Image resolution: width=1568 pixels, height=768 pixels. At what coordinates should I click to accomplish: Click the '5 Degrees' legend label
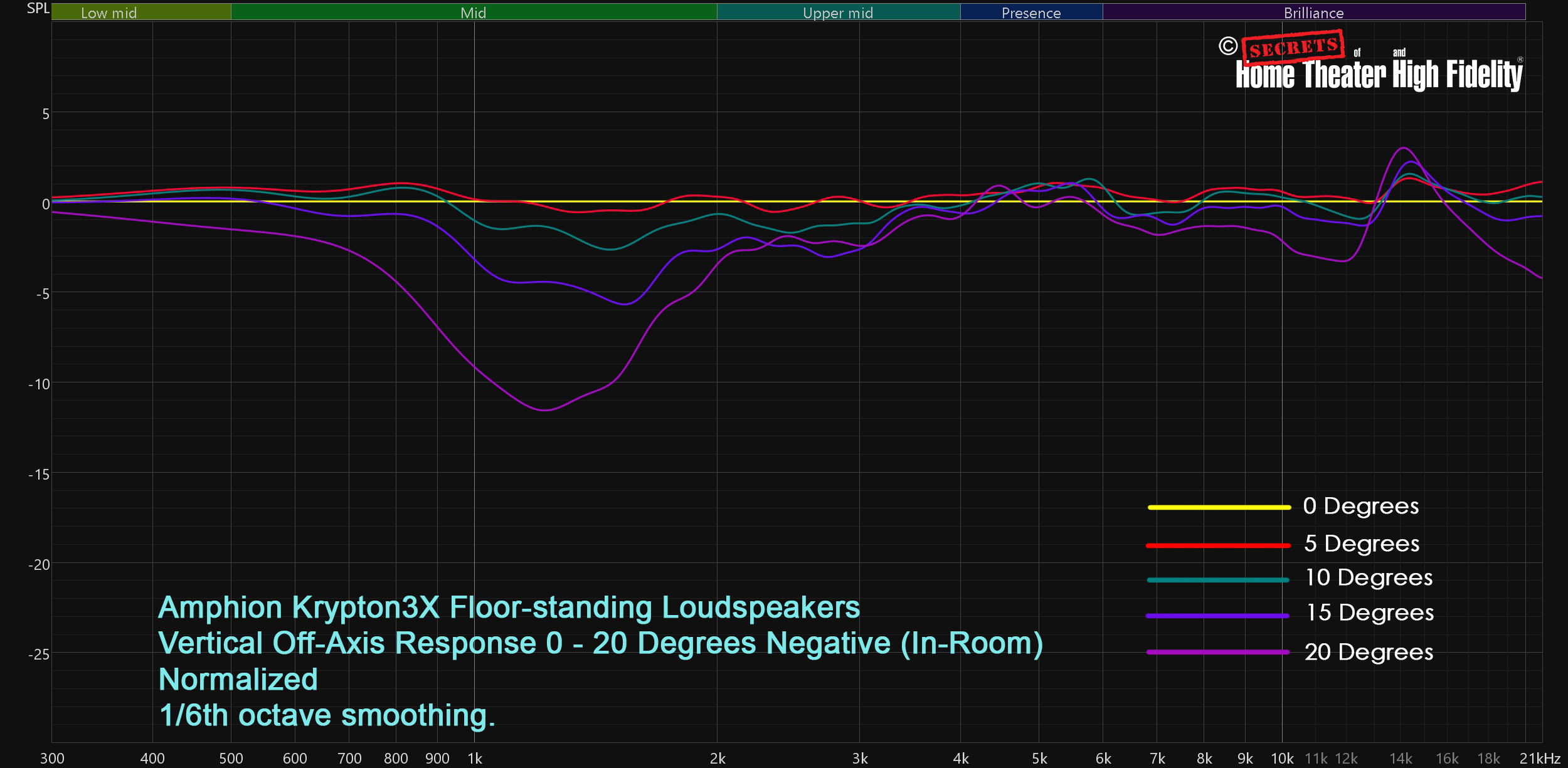click(1362, 544)
